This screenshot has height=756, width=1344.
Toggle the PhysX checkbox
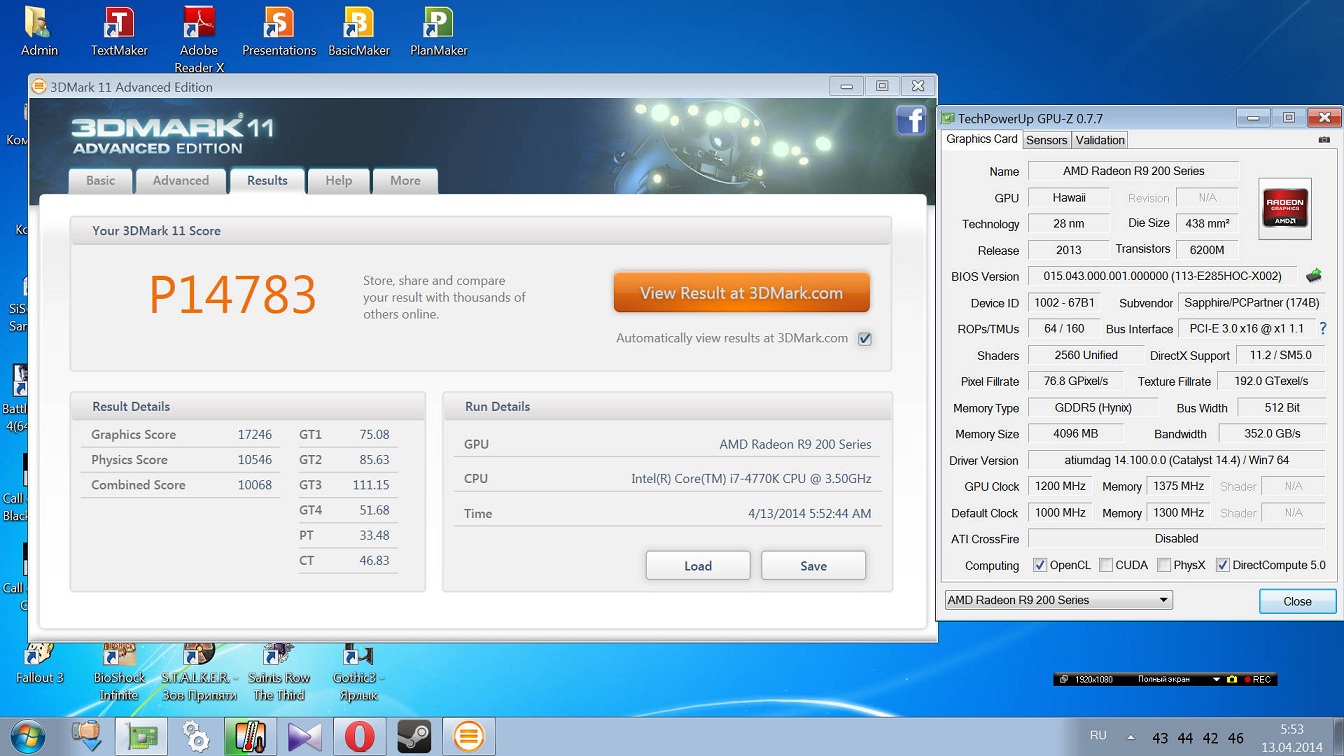[x=1164, y=565]
